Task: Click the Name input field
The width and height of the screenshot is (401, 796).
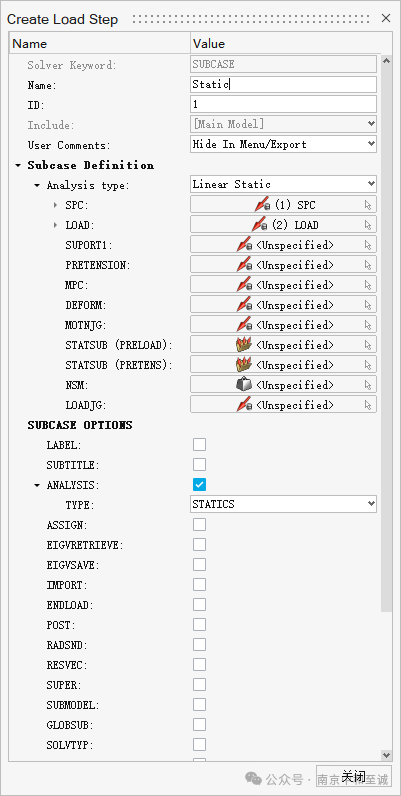Action: tap(283, 85)
